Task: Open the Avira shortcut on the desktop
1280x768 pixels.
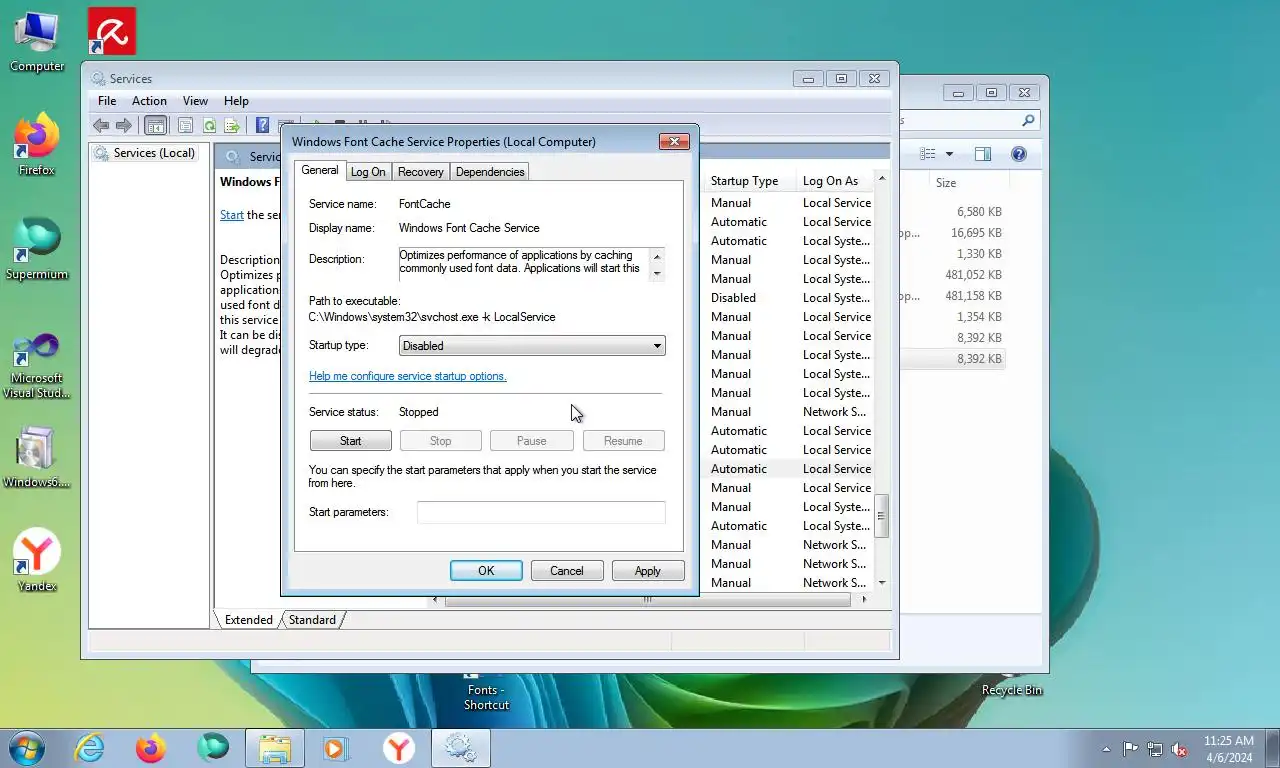Action: 112,32
